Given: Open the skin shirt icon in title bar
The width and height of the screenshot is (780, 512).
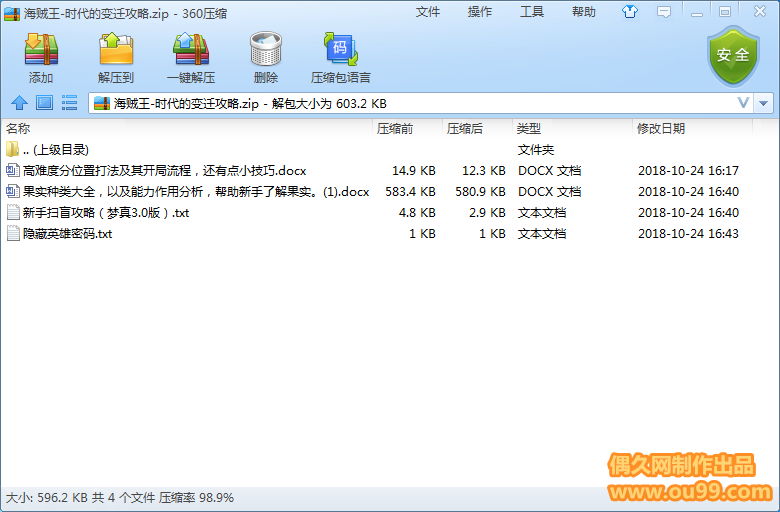Looking at the screenshot, I should (x=629, y=12).
